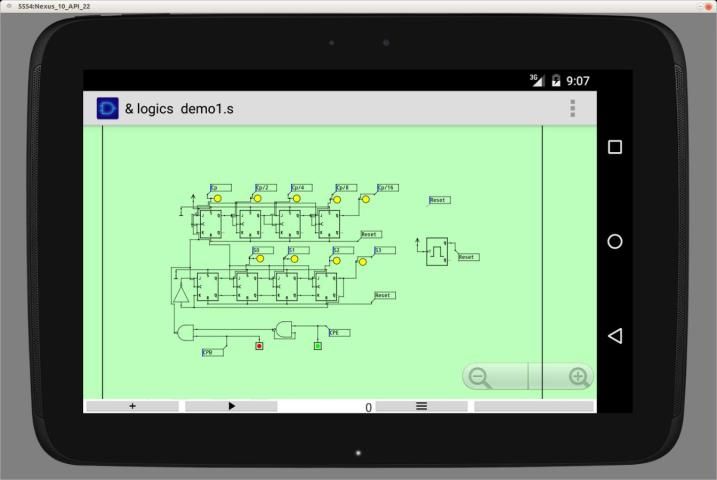Tap the Android recent apps square button
This screenshot has width=717, height=480.
coord(615,147)
